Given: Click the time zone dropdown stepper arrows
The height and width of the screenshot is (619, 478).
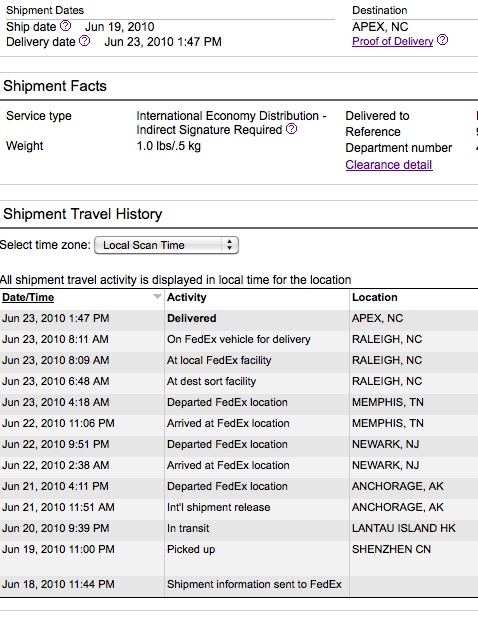Looking at the screenshot, I should [x=229, y=245].
